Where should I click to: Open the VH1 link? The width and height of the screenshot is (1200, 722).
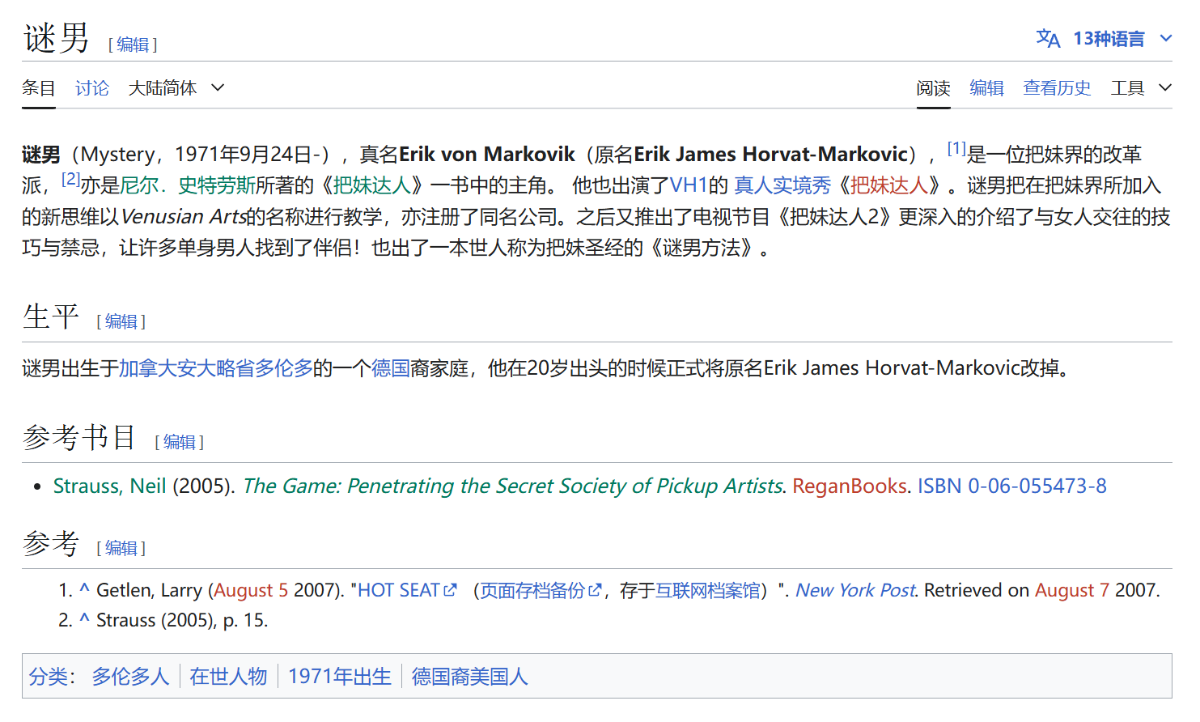689,185
